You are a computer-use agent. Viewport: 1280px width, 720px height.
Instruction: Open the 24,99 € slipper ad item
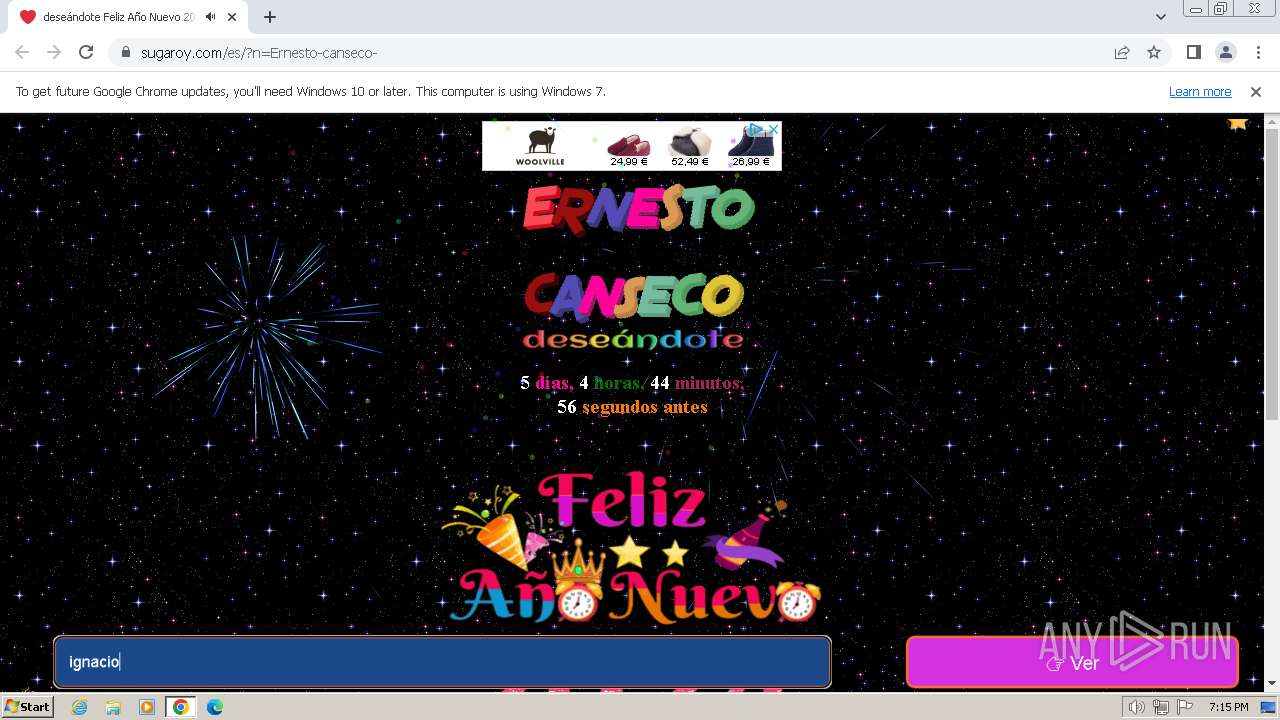[x=629, y=146]
